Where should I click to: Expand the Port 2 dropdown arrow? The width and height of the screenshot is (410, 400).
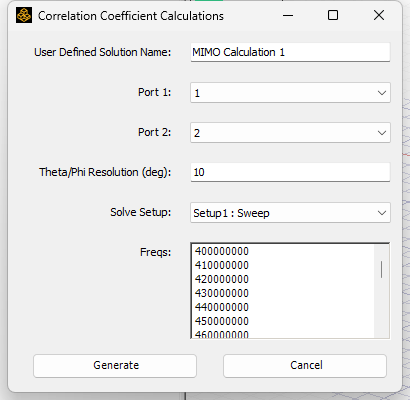point(382,133)
